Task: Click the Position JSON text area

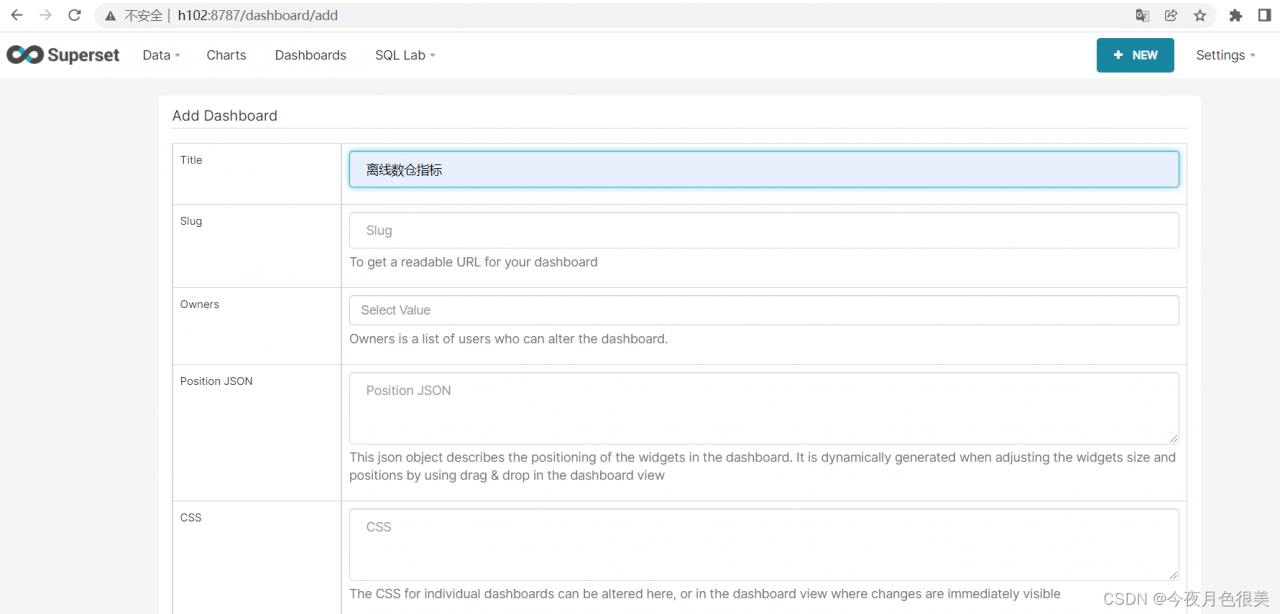Action: pos(764,408)
